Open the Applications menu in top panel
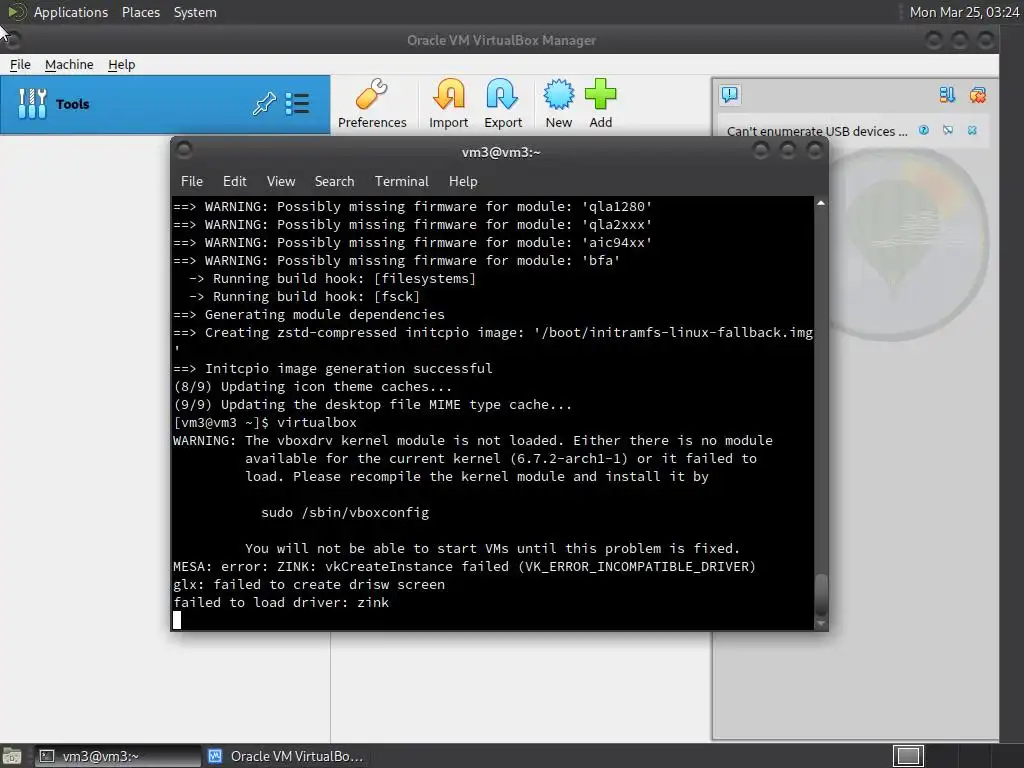The image size is (1024, 768). tap(71, 12)
